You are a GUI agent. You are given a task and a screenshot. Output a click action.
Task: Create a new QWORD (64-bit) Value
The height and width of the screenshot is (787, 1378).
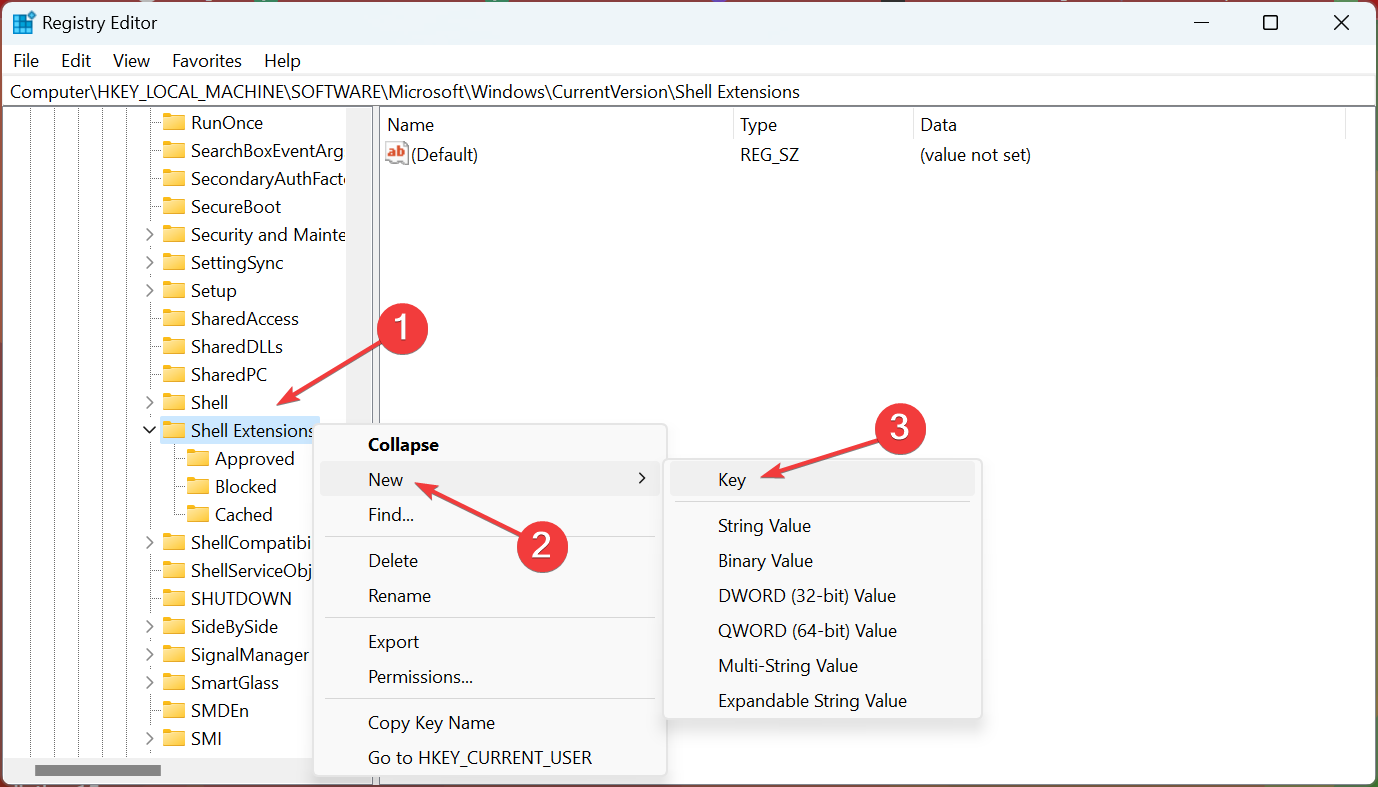click(822, 631)
